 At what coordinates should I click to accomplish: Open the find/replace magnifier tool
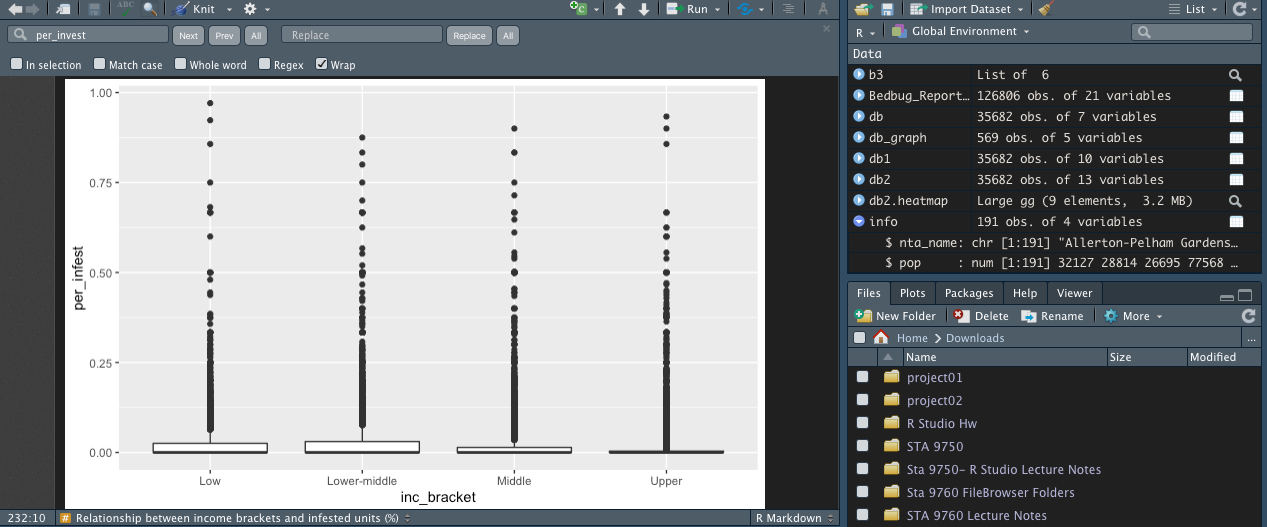[149, 9]
